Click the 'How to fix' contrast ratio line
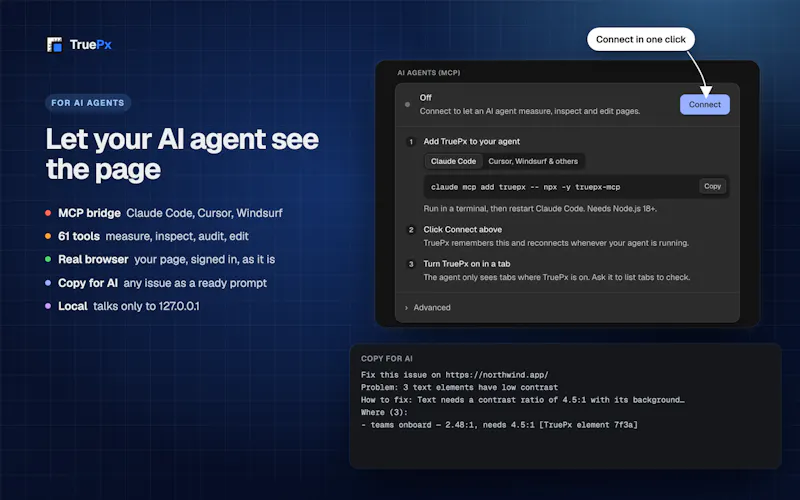 pyautogui.click(x=522, y=400)
